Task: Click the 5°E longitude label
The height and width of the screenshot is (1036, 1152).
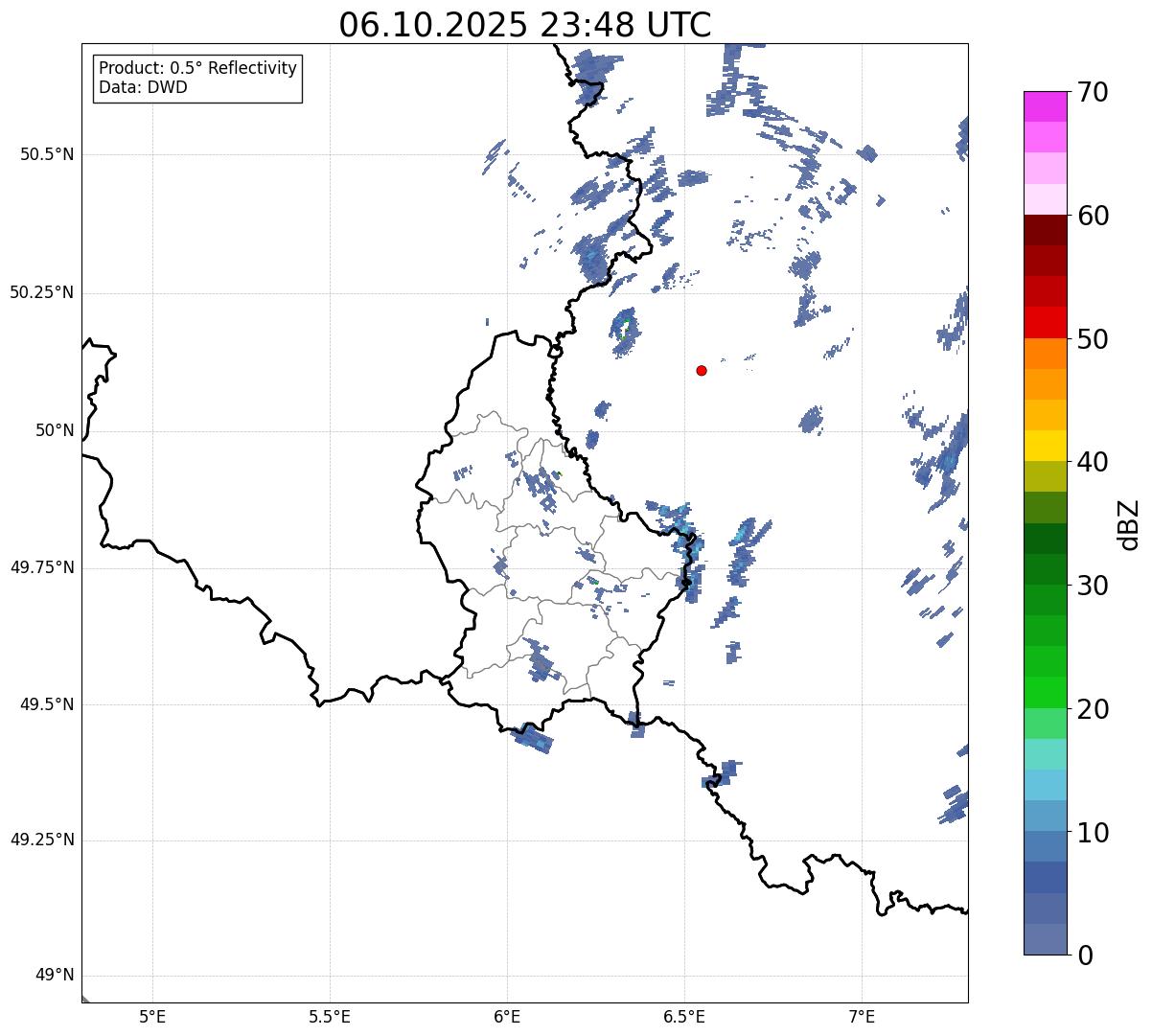Action: [x=152, y=1016]
